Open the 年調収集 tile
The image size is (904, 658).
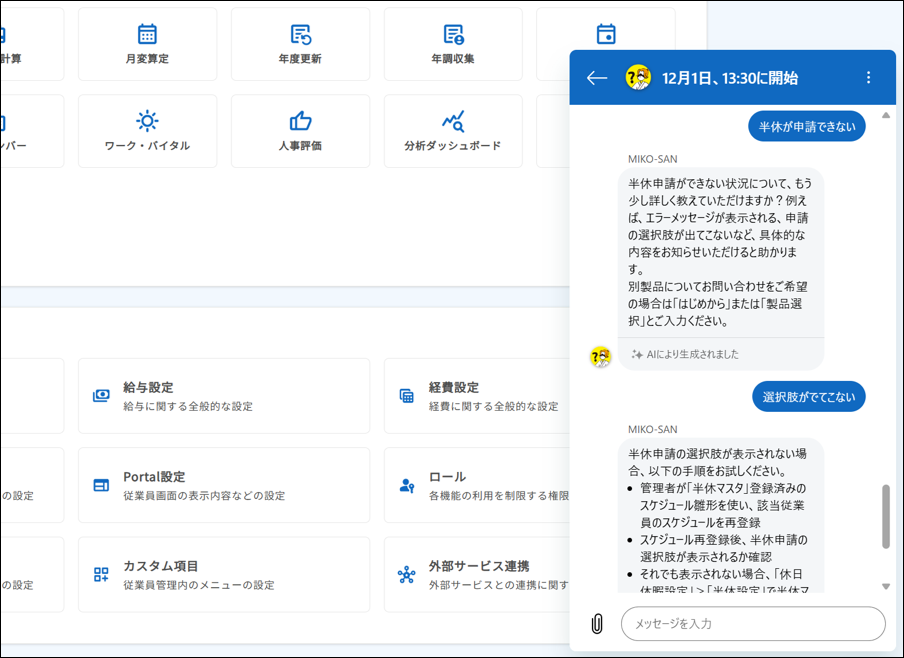point(453,44)
